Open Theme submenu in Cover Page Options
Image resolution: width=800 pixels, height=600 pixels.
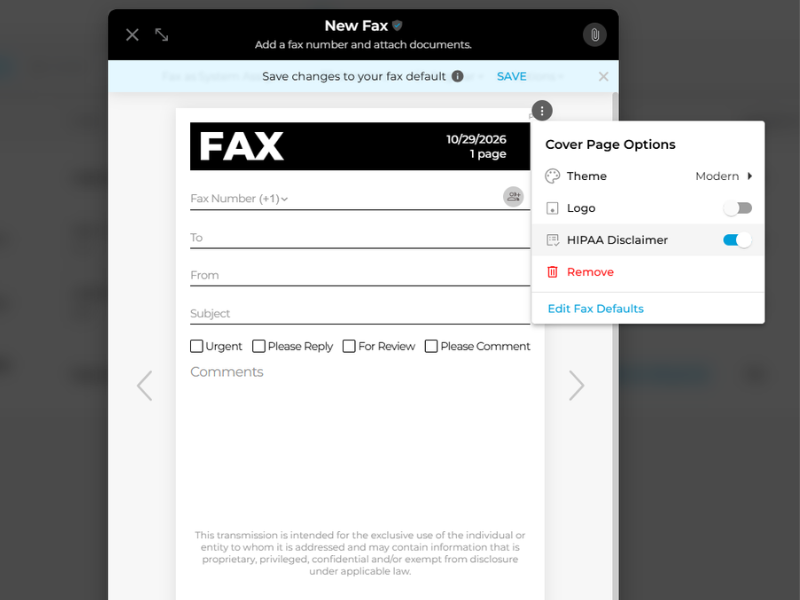point(648,176)
